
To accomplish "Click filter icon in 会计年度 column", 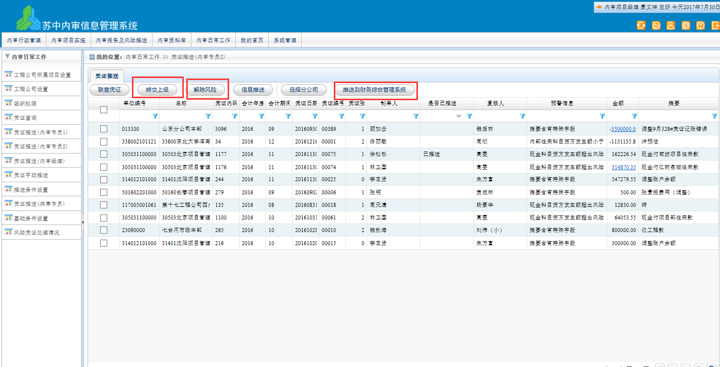I will click(x=261, y=117).
